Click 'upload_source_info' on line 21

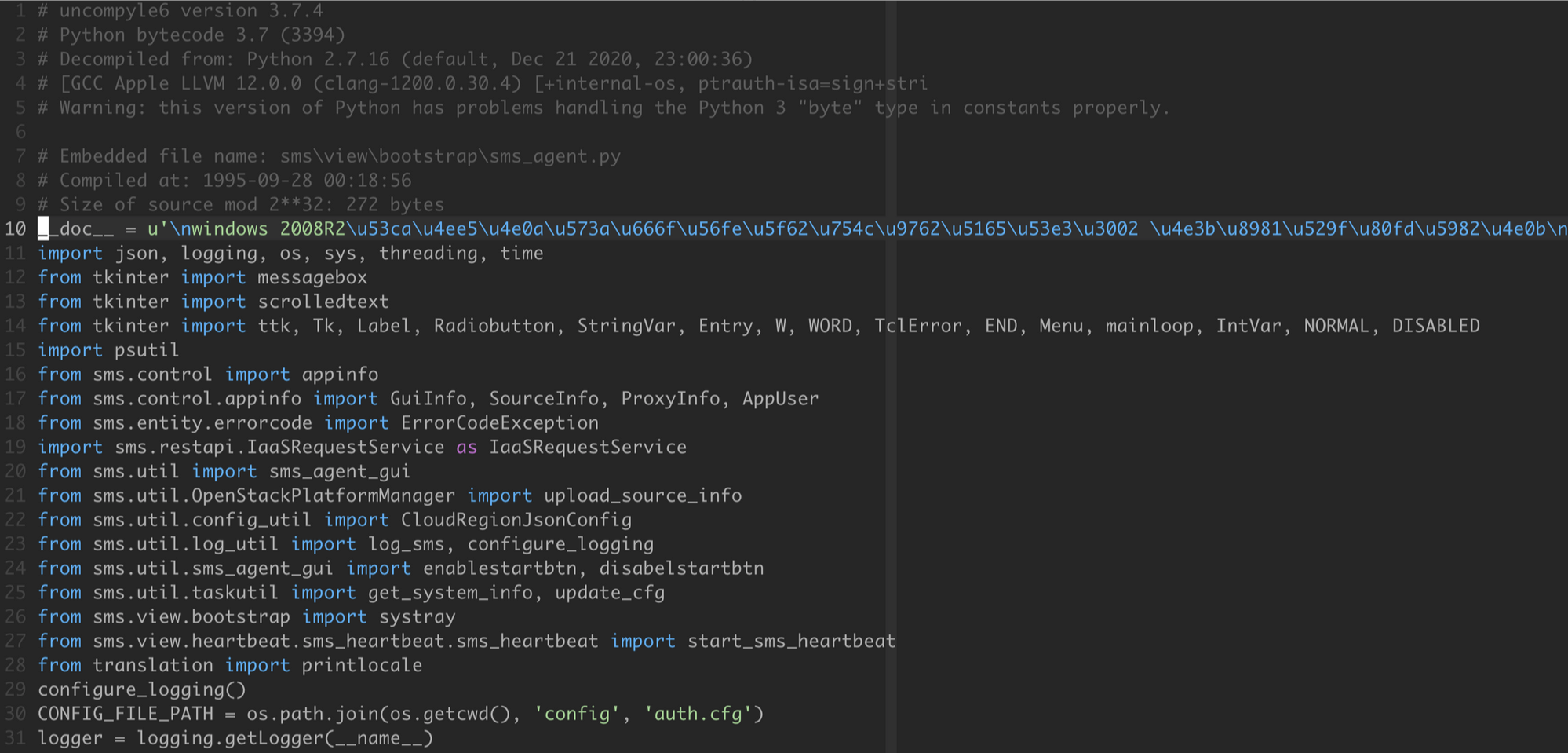643,496
